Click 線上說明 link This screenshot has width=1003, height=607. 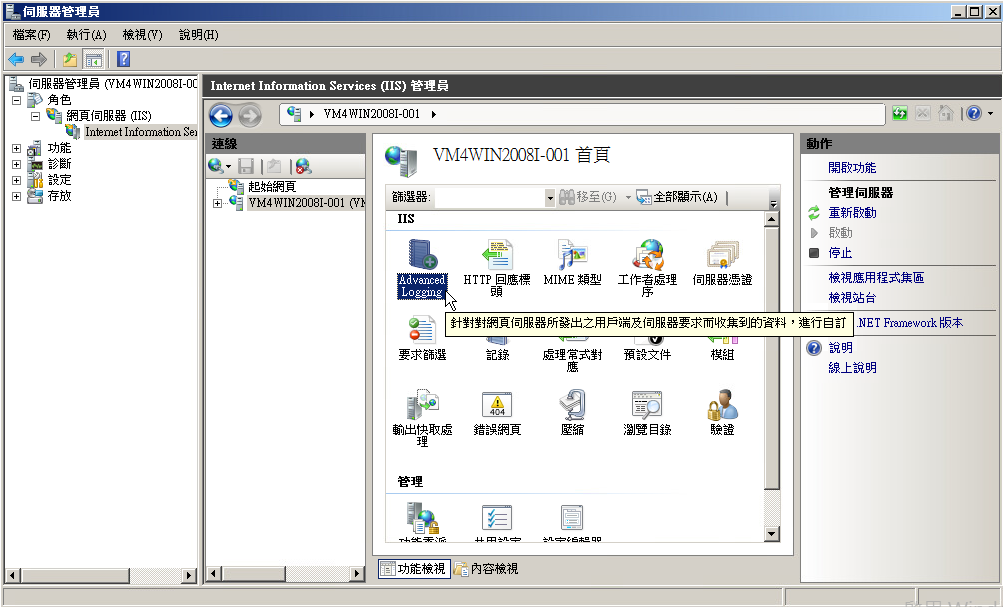[852, 368]
